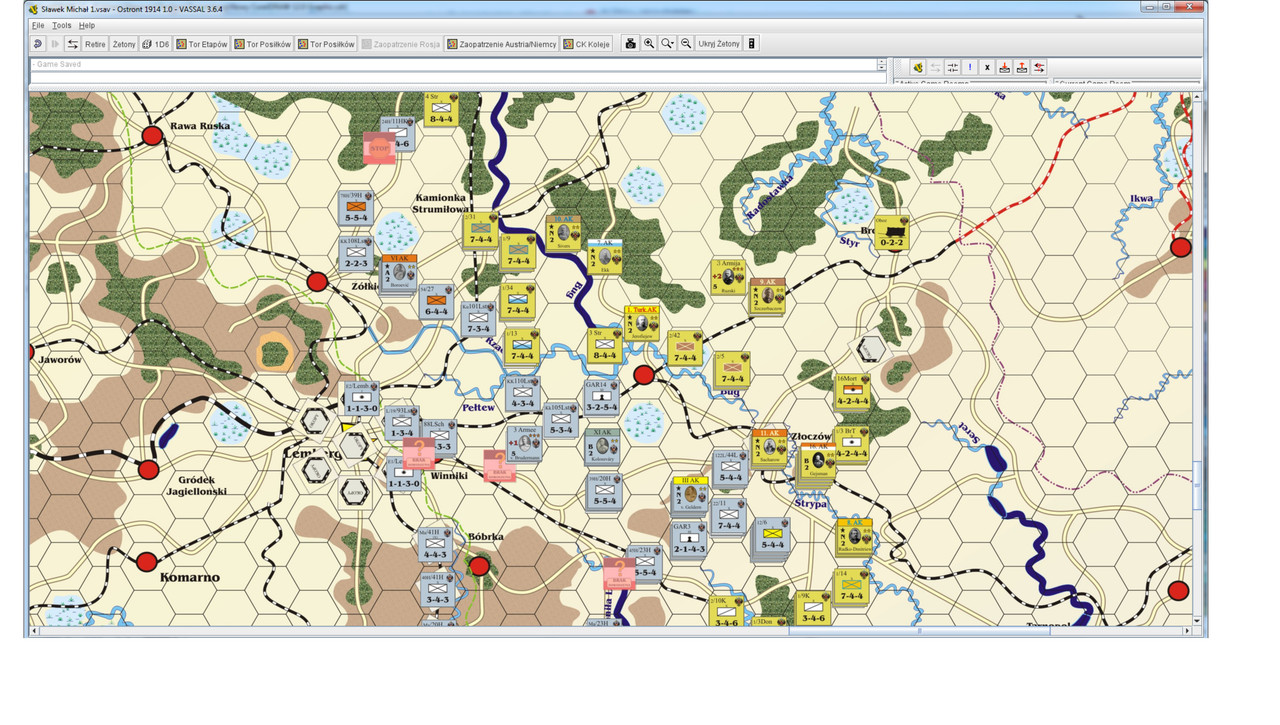Select the 6-4-4 orange infantry counter
Viewport: 1280px width, 725px height.
tap(436, 301)
